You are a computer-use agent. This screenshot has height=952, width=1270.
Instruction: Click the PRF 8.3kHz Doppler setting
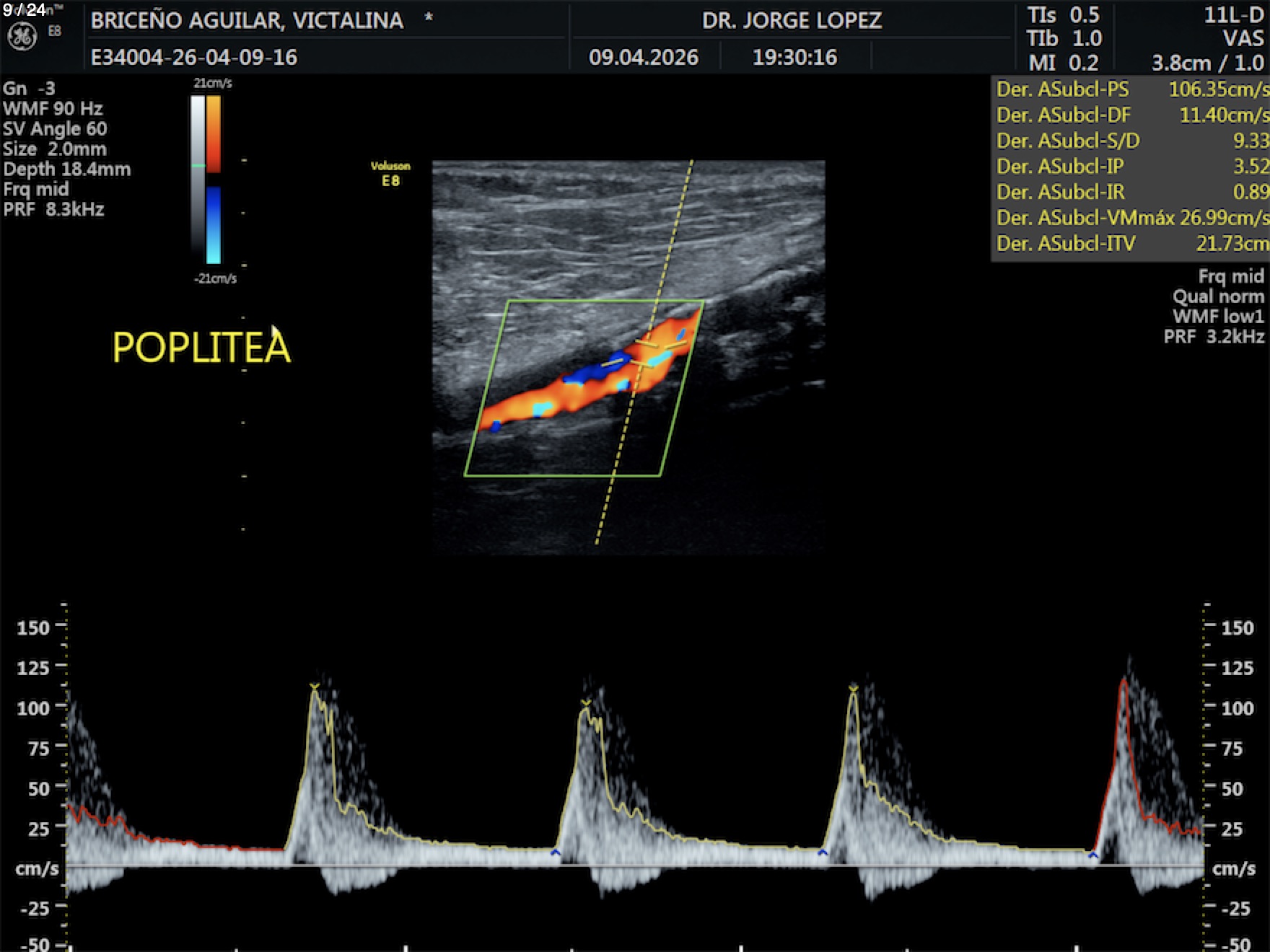[x=53, y=210]
